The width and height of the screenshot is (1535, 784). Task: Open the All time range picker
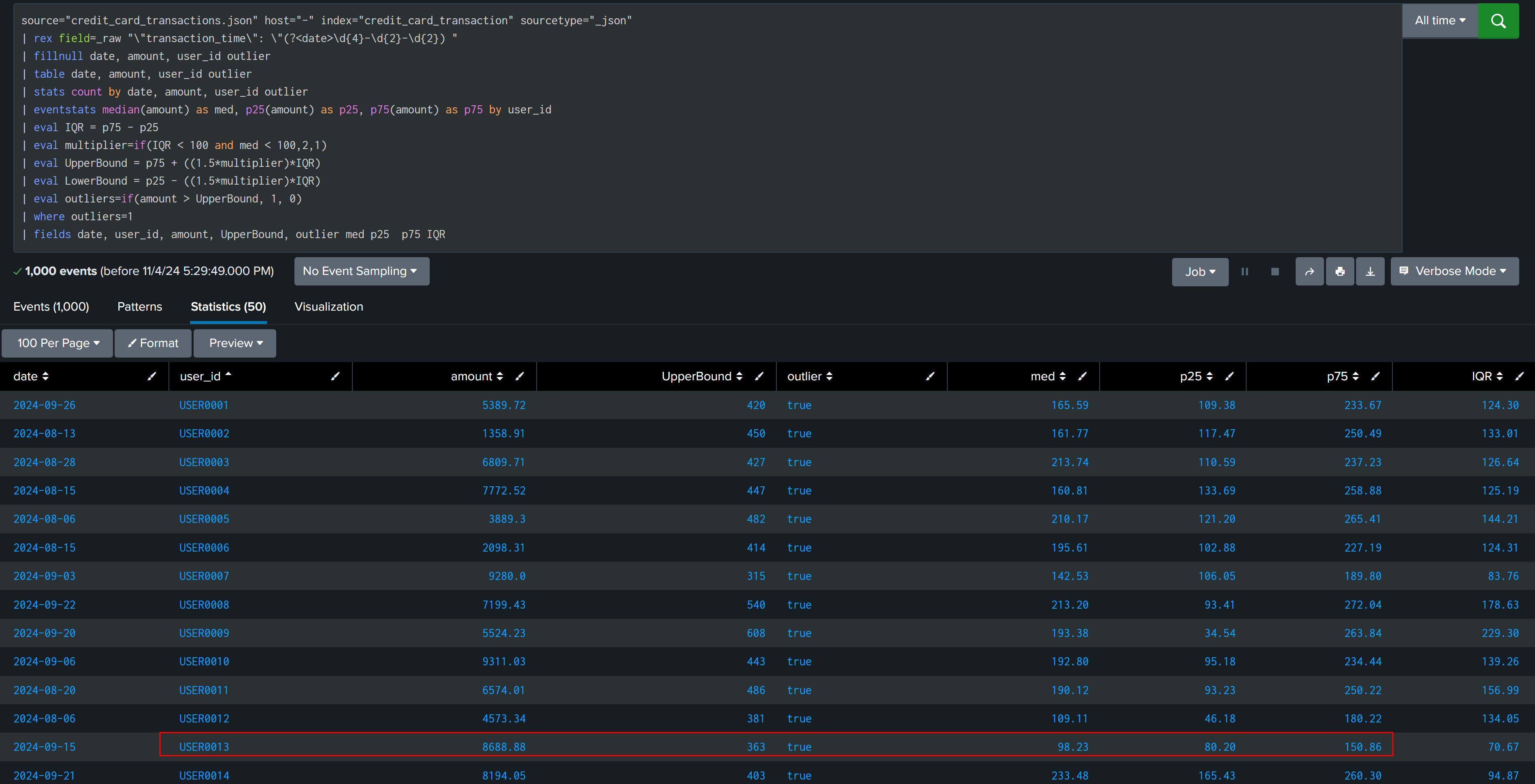pos(1439,21)
